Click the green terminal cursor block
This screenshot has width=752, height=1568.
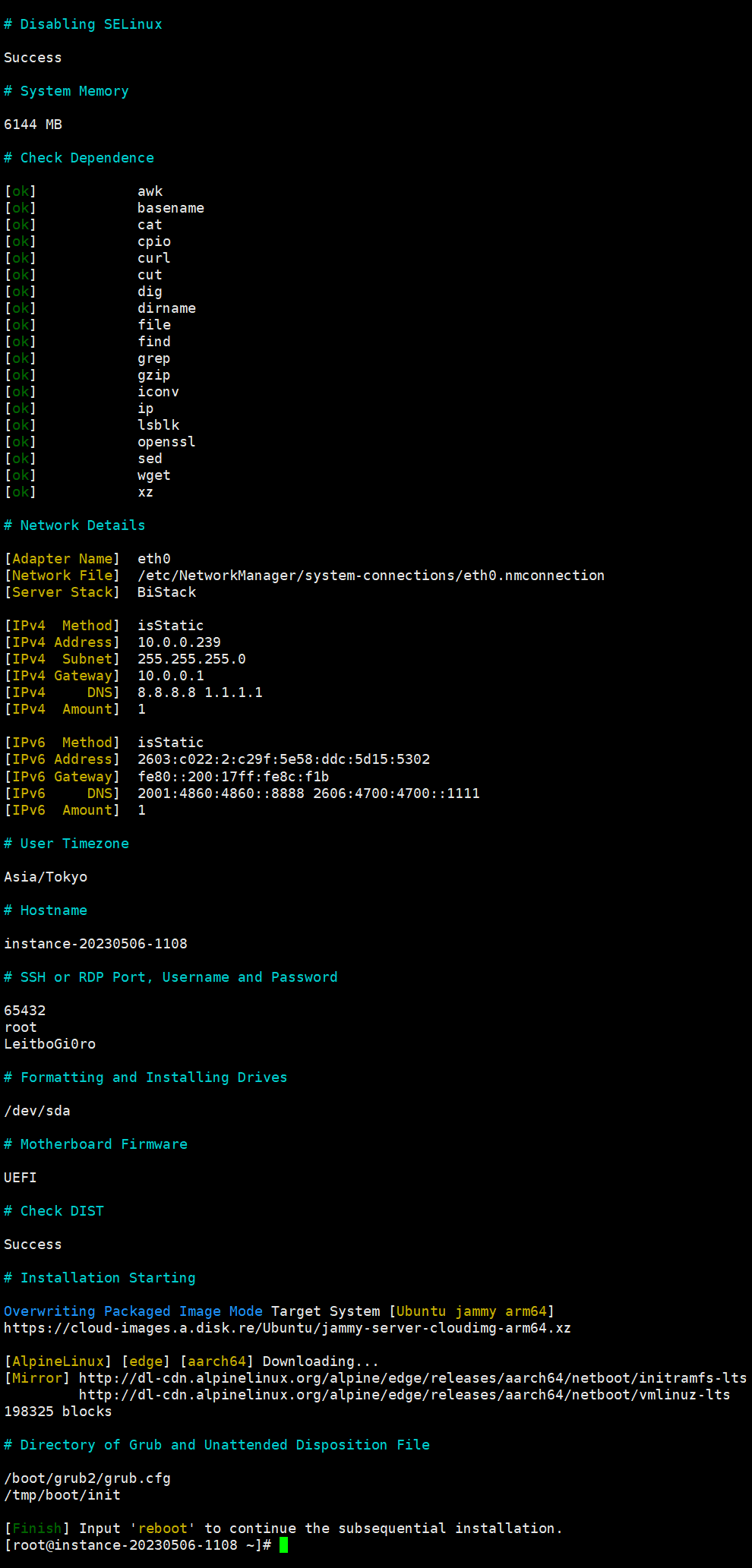point(283,1544)
